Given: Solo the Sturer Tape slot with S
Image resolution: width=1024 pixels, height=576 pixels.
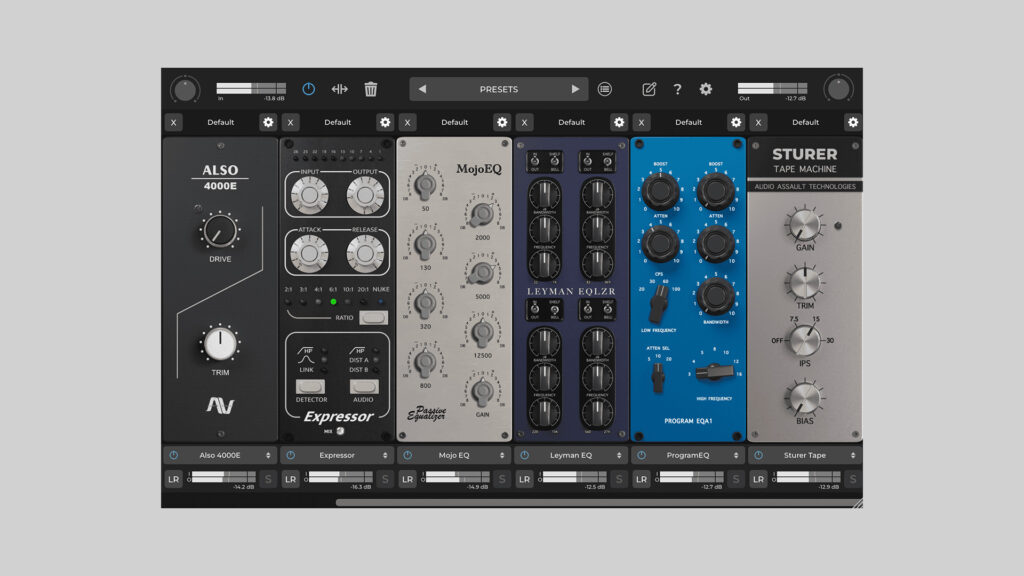Looking at the screenshot, I should (853, 479).
